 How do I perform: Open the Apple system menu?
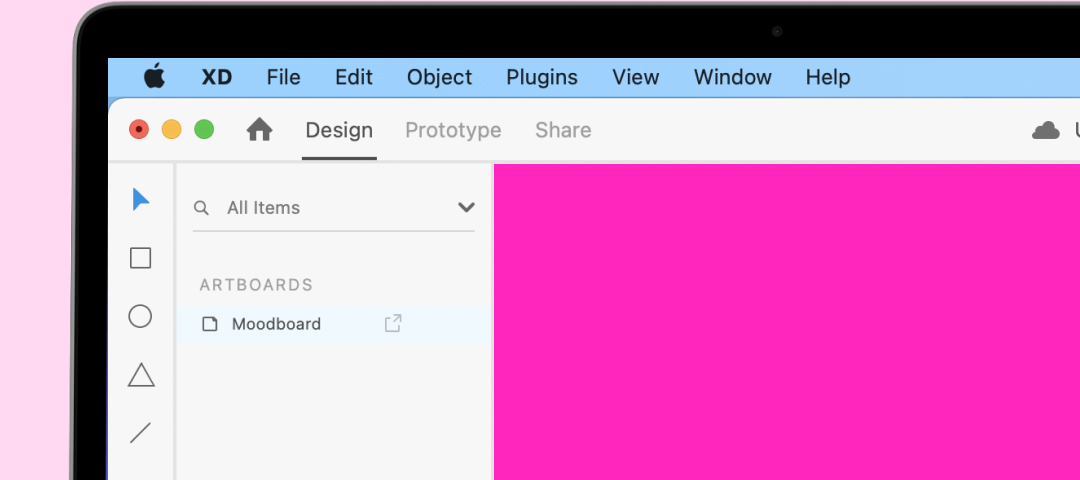click(x=154, y=77)
